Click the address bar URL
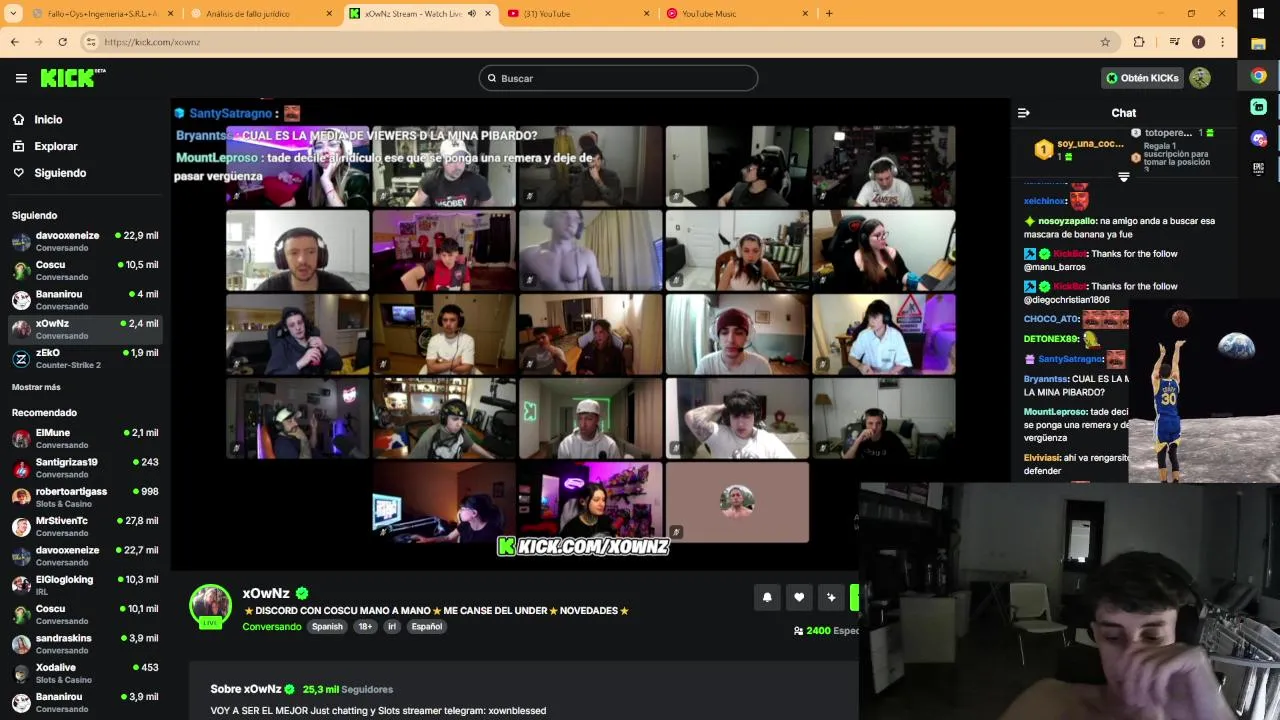 (152, 42)
